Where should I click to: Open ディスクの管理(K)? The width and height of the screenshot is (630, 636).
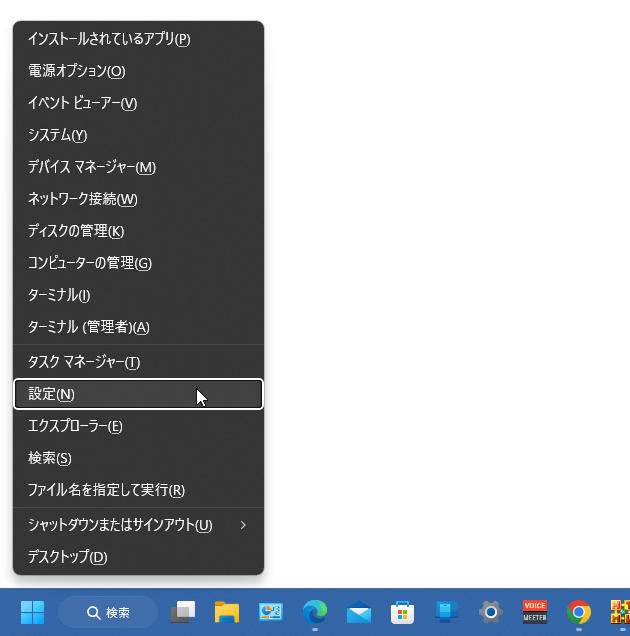[x=138, y=231]
